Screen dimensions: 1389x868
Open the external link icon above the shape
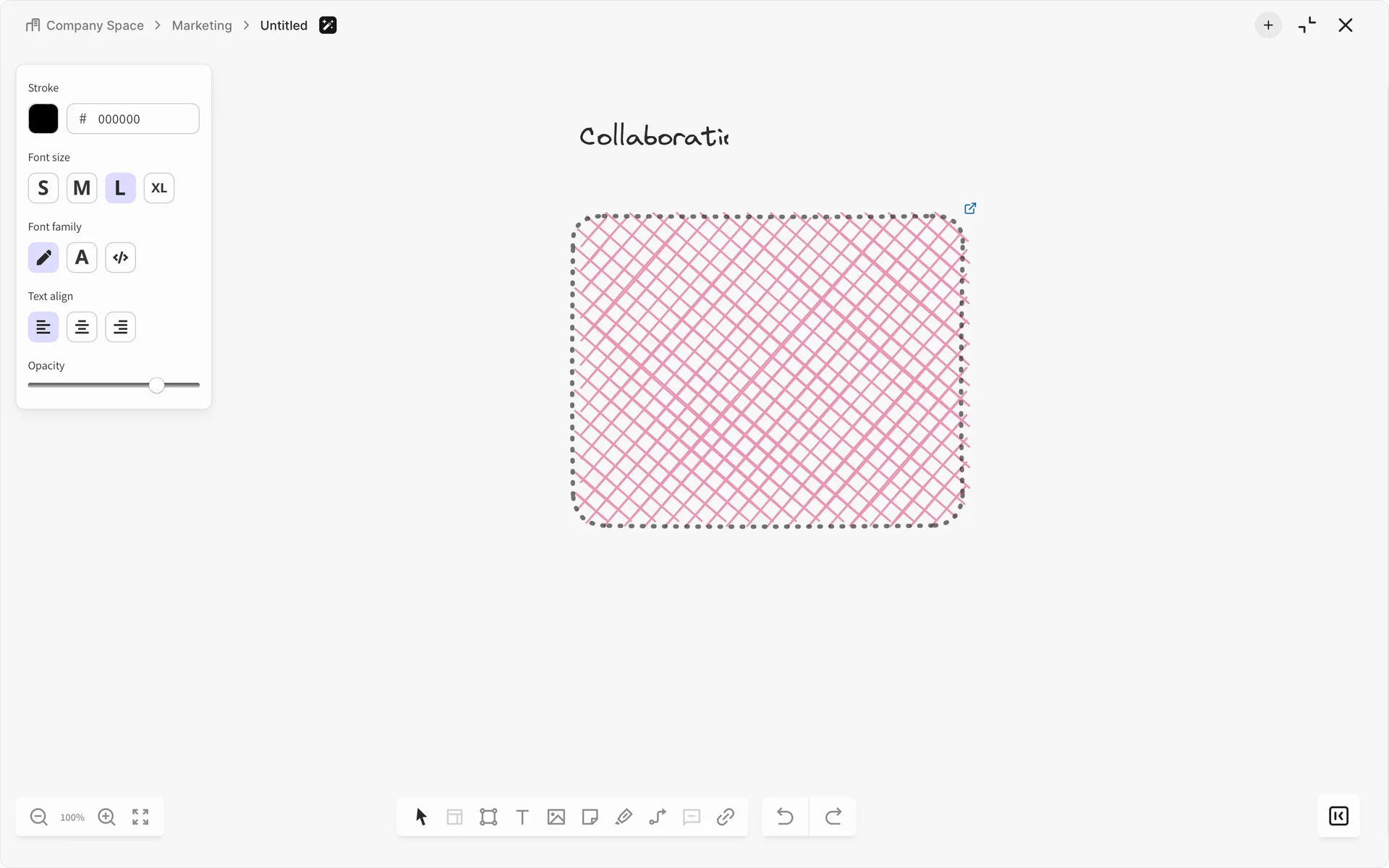[970, 208]
